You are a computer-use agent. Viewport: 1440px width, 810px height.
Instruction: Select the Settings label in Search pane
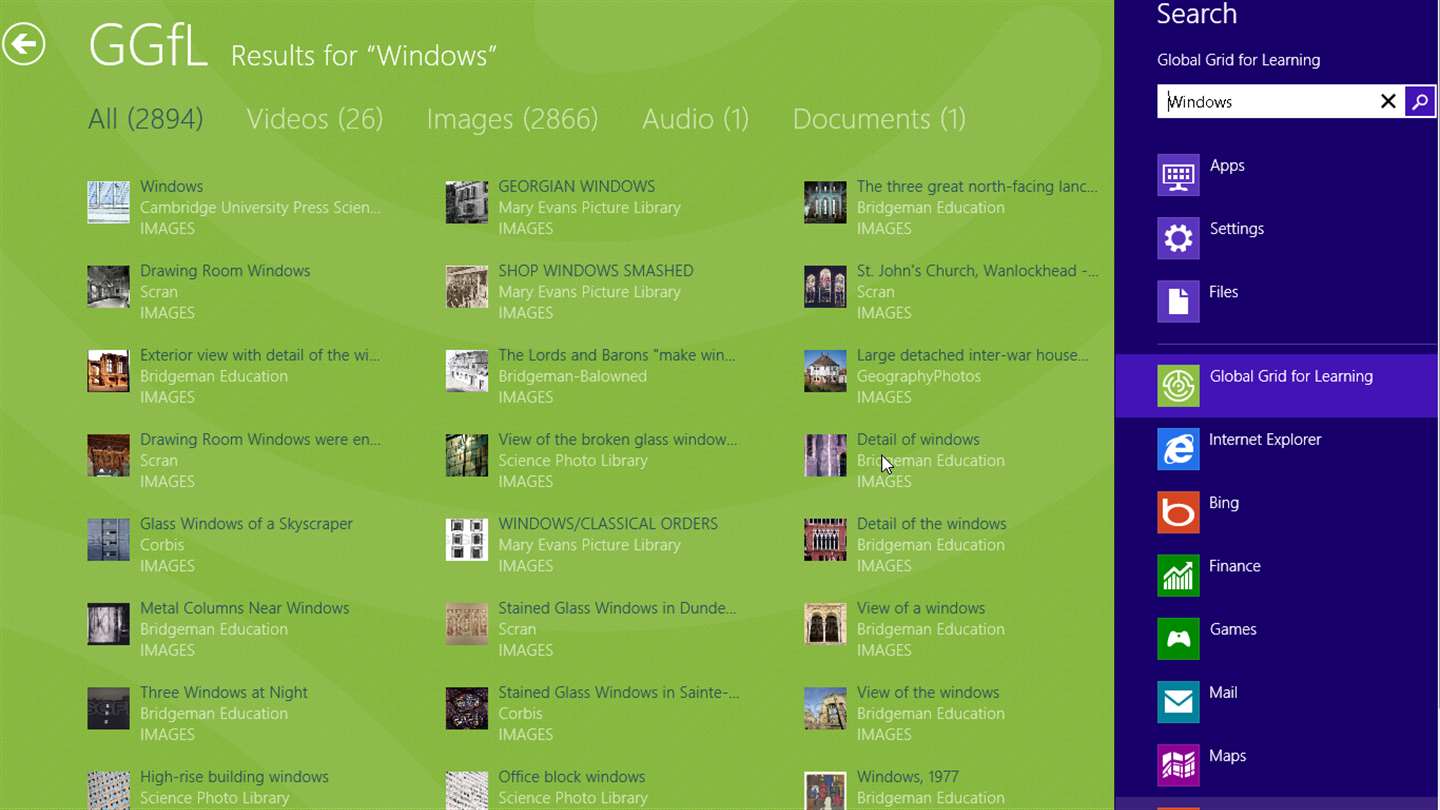point(1236,229)
